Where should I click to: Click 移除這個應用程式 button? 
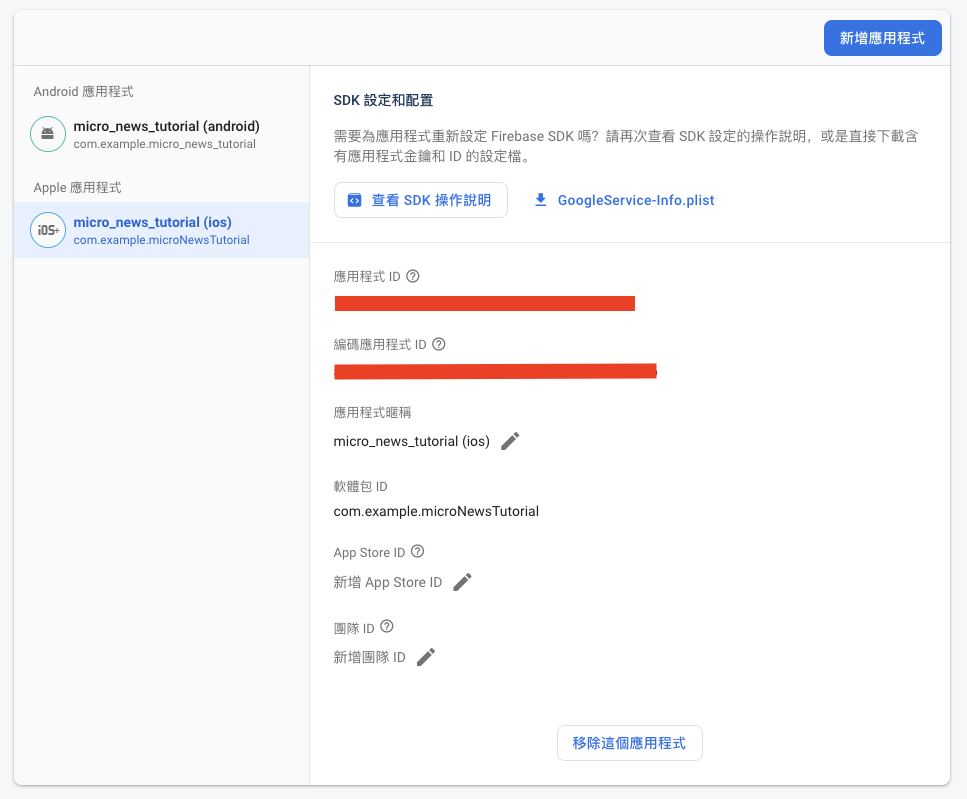point(630,743)
